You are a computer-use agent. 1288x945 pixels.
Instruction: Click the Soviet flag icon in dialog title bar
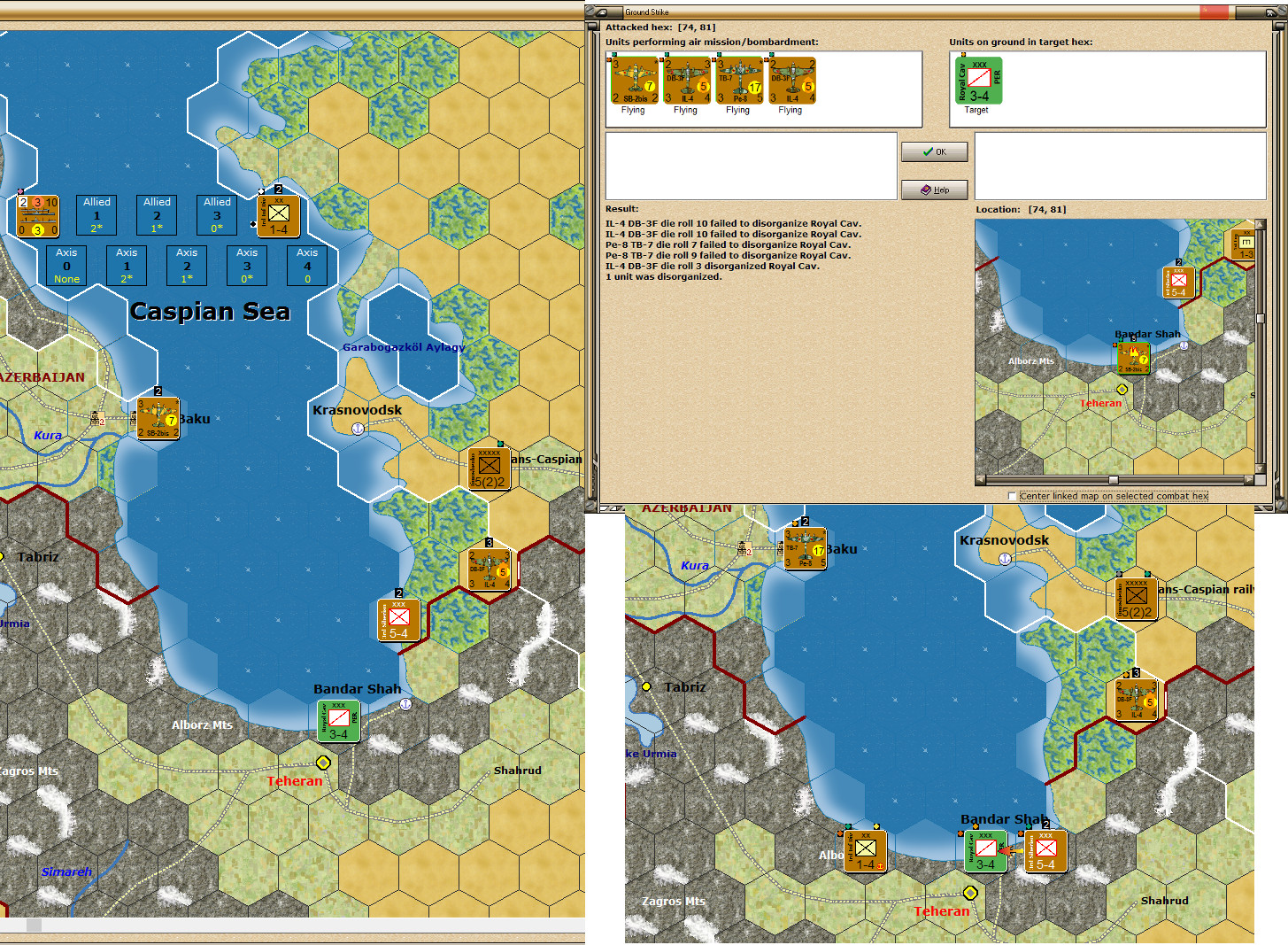1215,12
